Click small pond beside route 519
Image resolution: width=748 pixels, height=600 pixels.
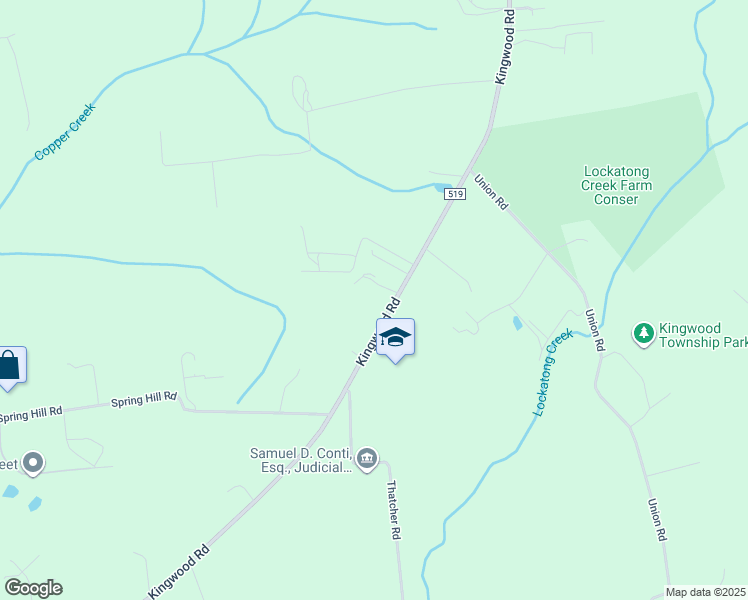pos(443,188)
